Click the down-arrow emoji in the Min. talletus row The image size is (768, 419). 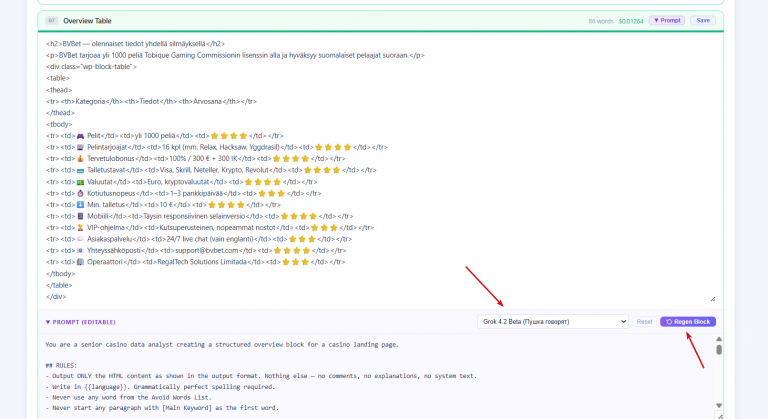(x=80, y=205)
